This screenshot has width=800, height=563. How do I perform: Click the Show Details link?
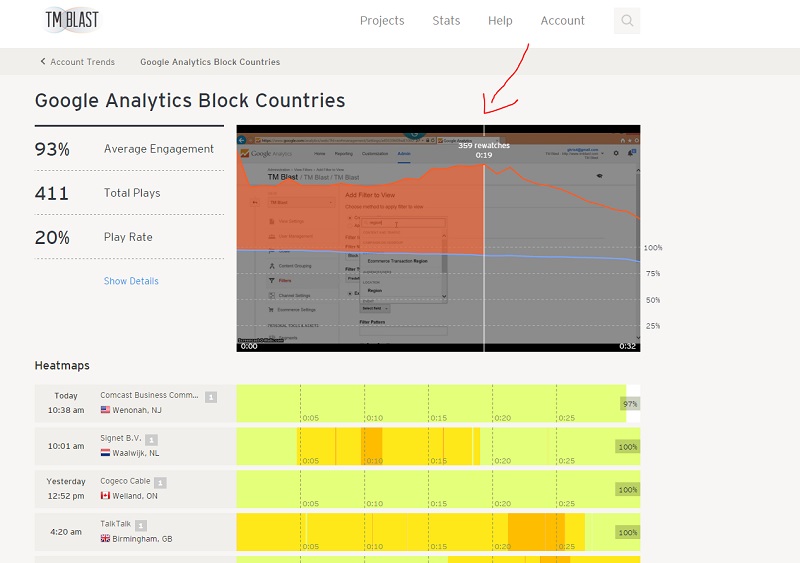(131, 281)
